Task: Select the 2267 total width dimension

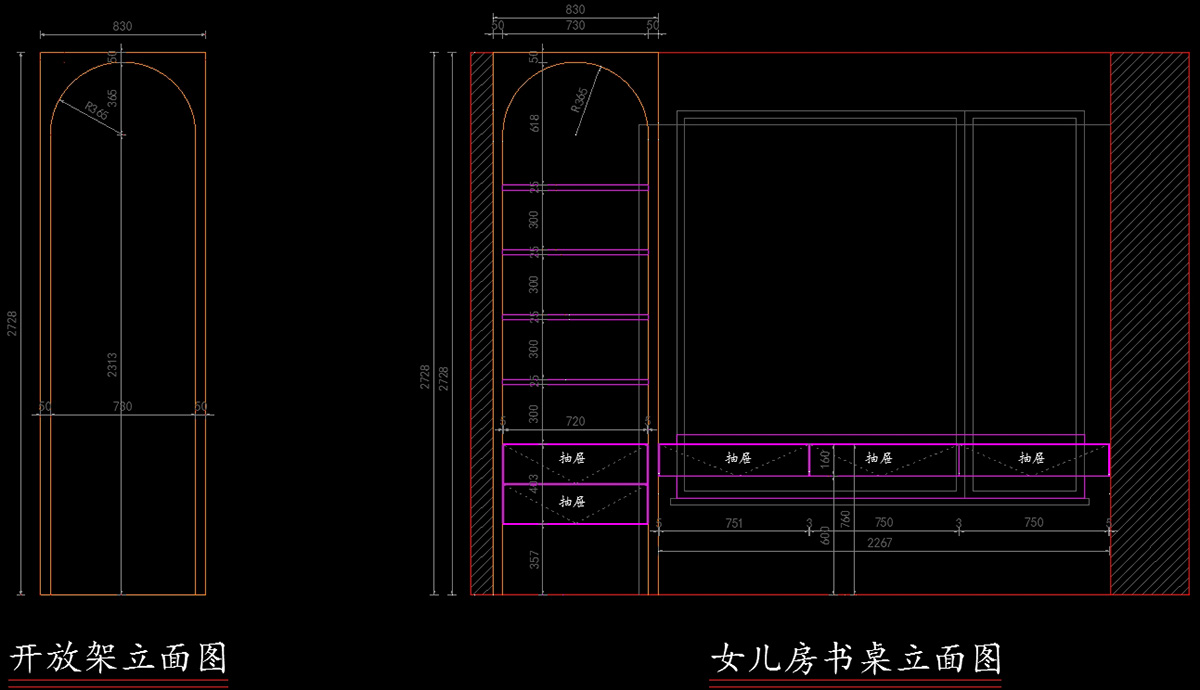Action: tap(880, 542)
